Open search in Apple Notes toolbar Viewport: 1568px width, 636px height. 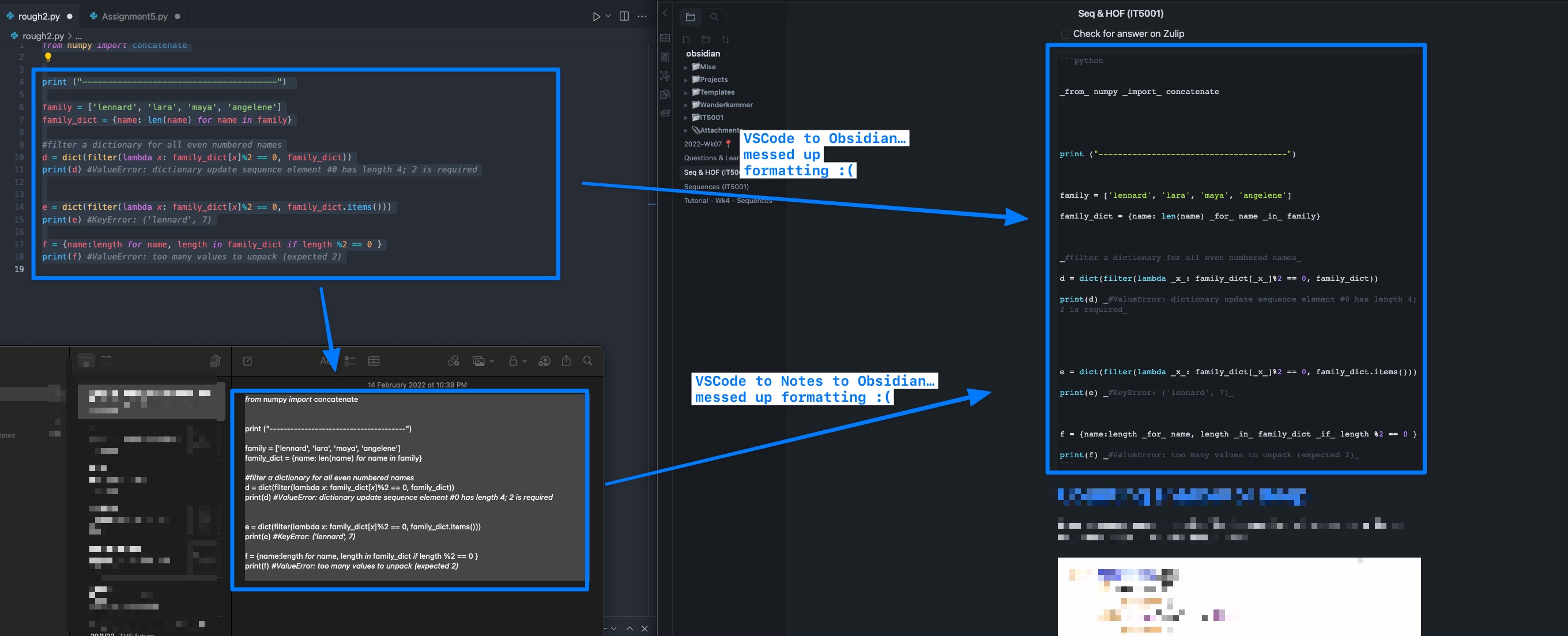click(587, 360)
